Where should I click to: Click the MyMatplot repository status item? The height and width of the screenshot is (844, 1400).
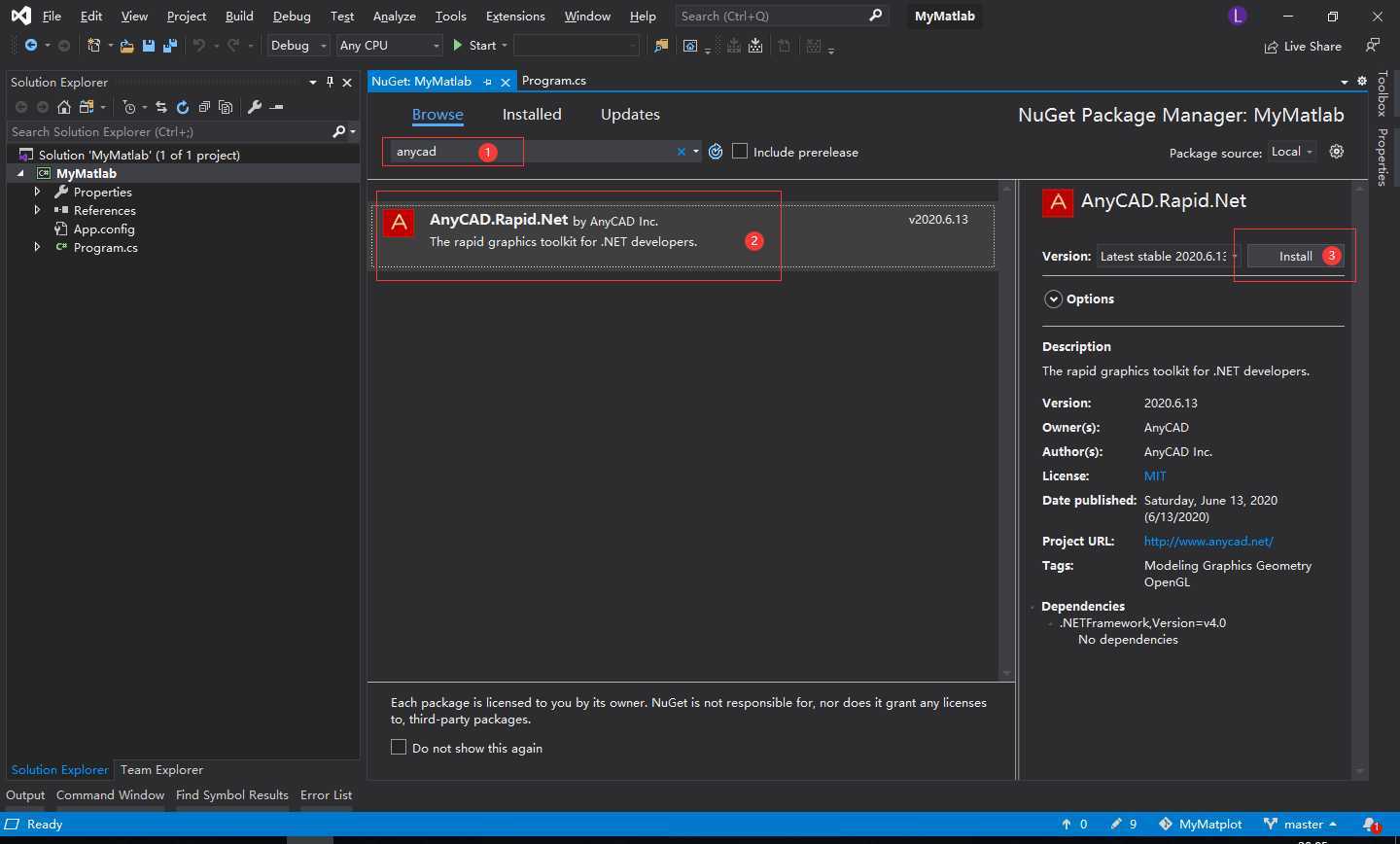pyautogui.click(x=1201, y=824)
